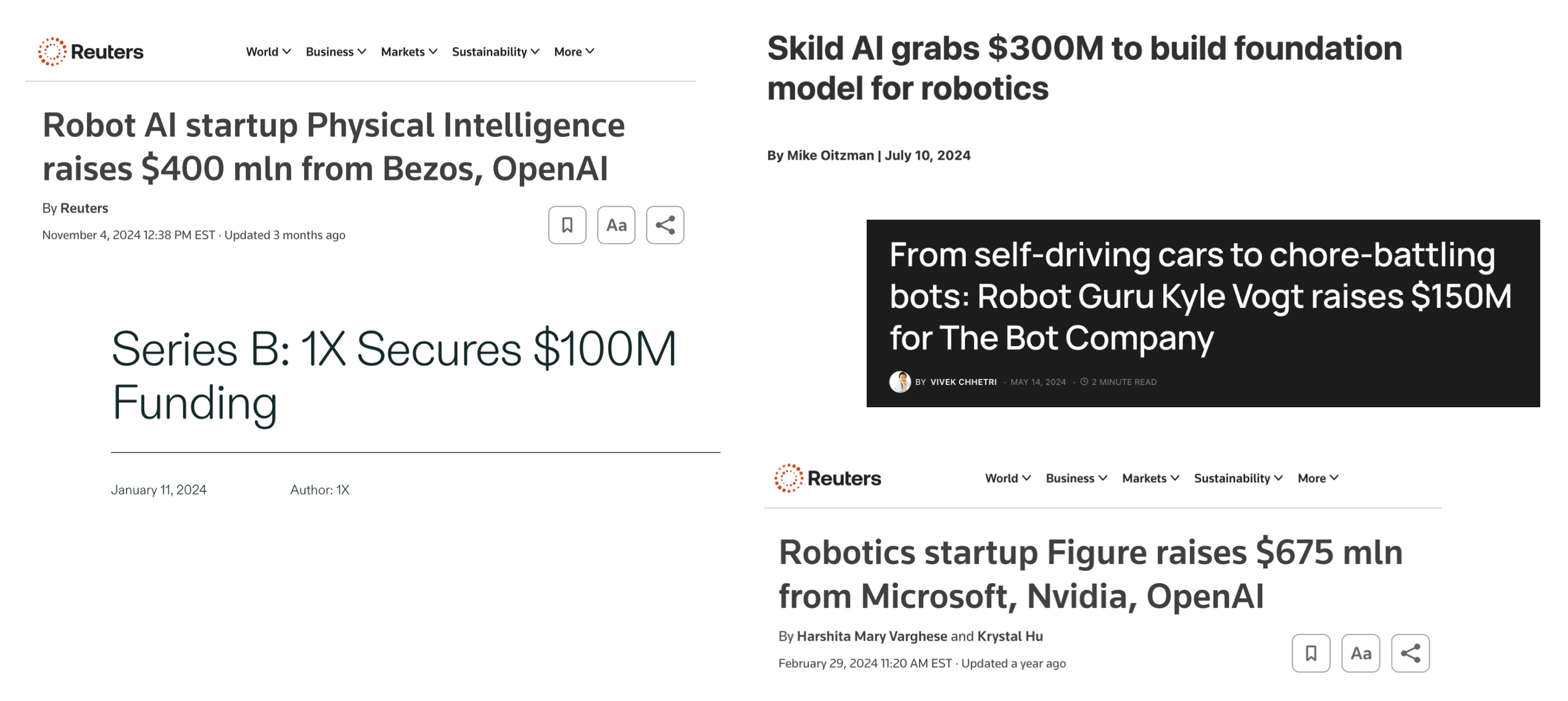Image resolution: width=1568 pixels, height=701 pixels.
Task: Open Sustainability menu above the Figure article
Action: (1238, 478)
